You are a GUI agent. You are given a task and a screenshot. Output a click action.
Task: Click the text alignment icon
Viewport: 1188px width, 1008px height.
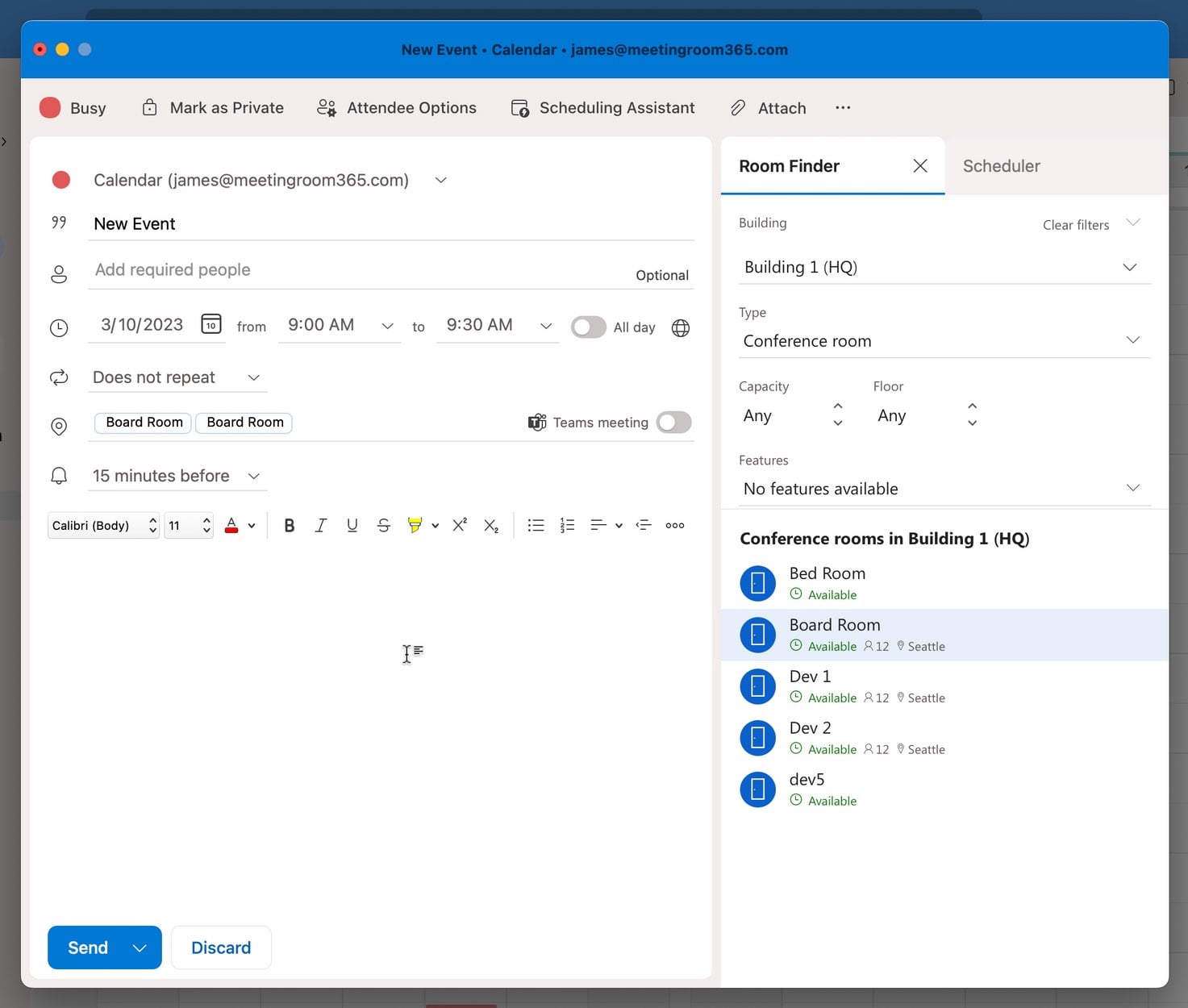(598, 526)
